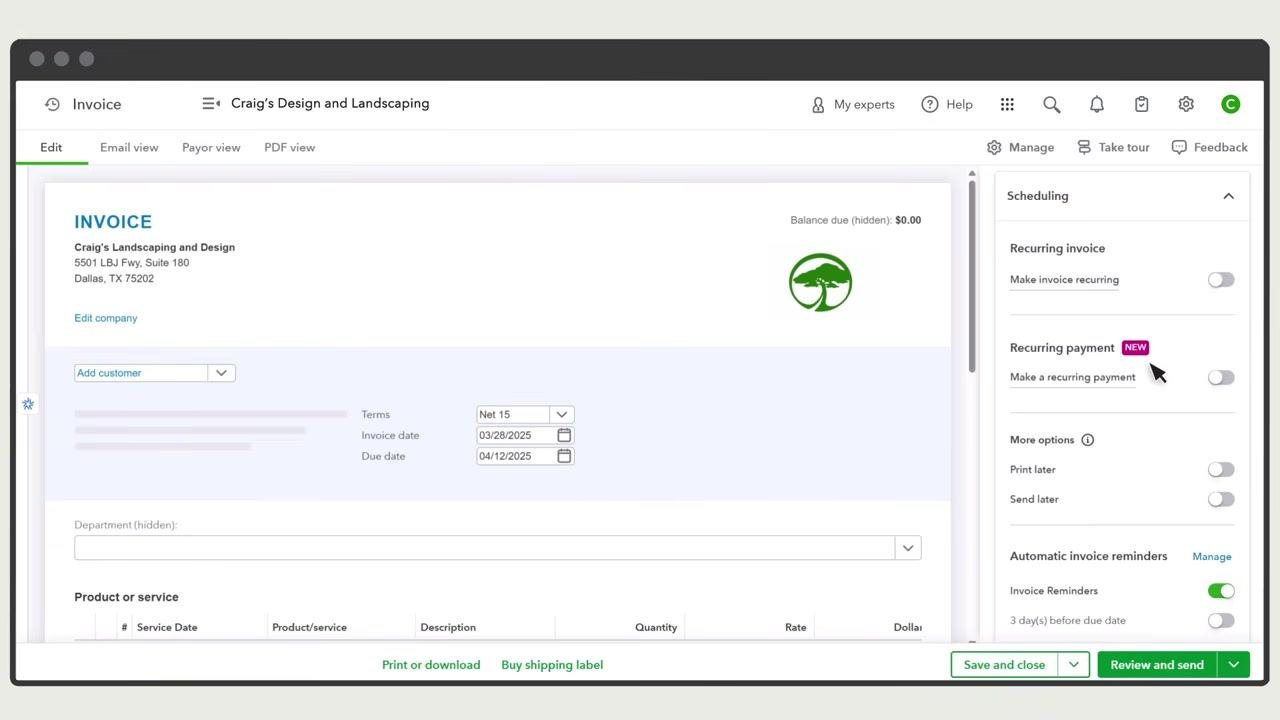Click the Take tour signpost icon
This screenshot has height=720, width=1280.
(x=1084, y=147)
